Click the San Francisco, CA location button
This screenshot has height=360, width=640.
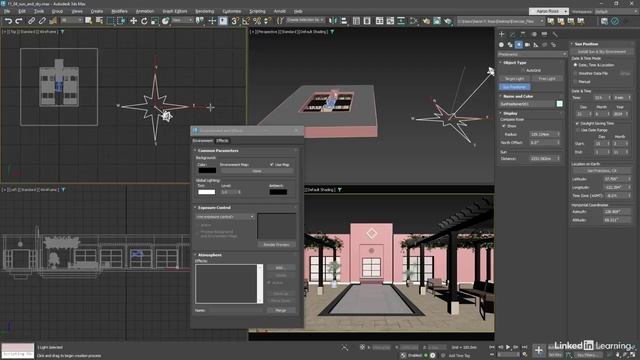click(x=602, y=171)
